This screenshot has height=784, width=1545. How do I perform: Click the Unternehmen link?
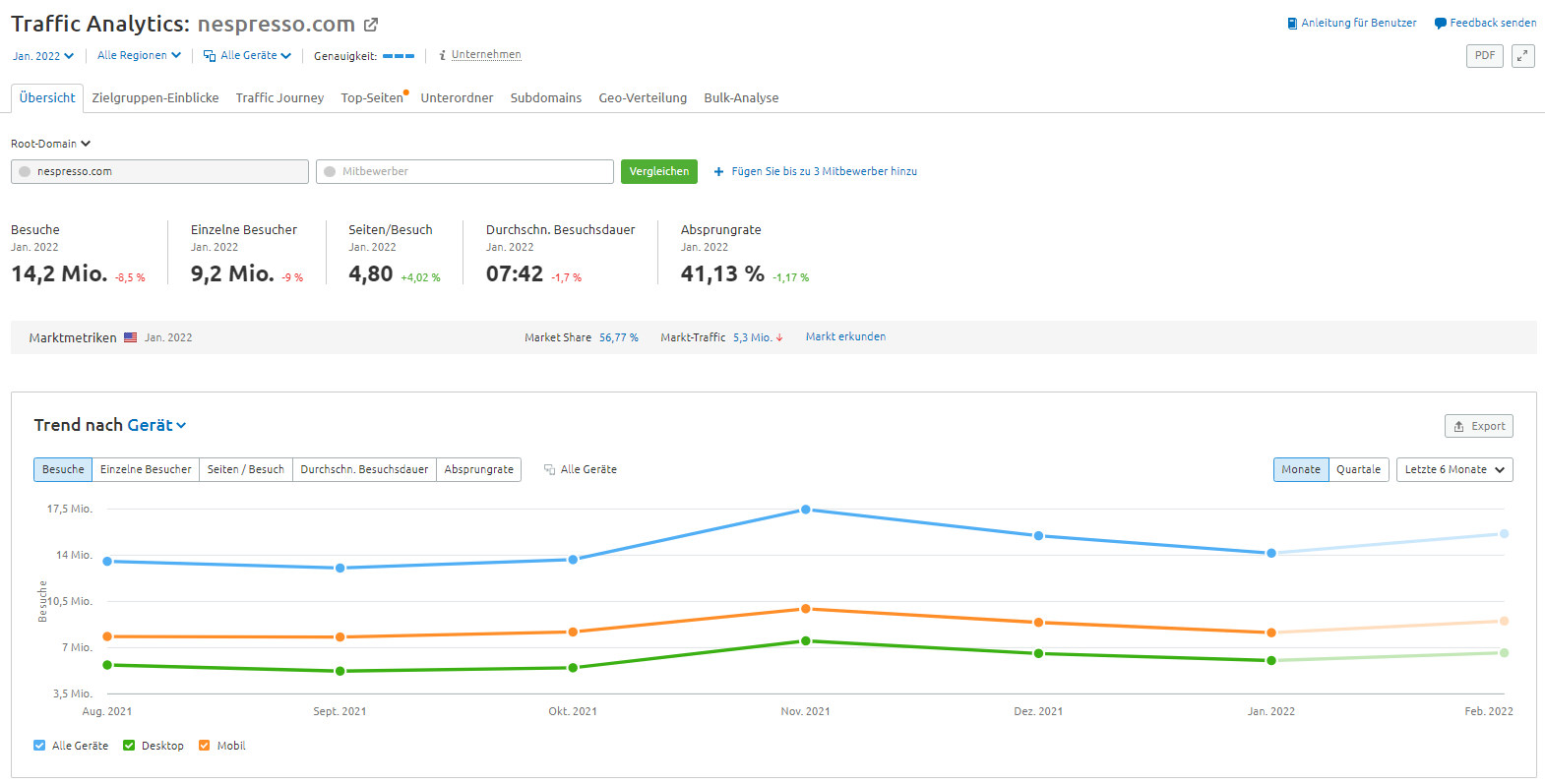(x=486, y=55)
